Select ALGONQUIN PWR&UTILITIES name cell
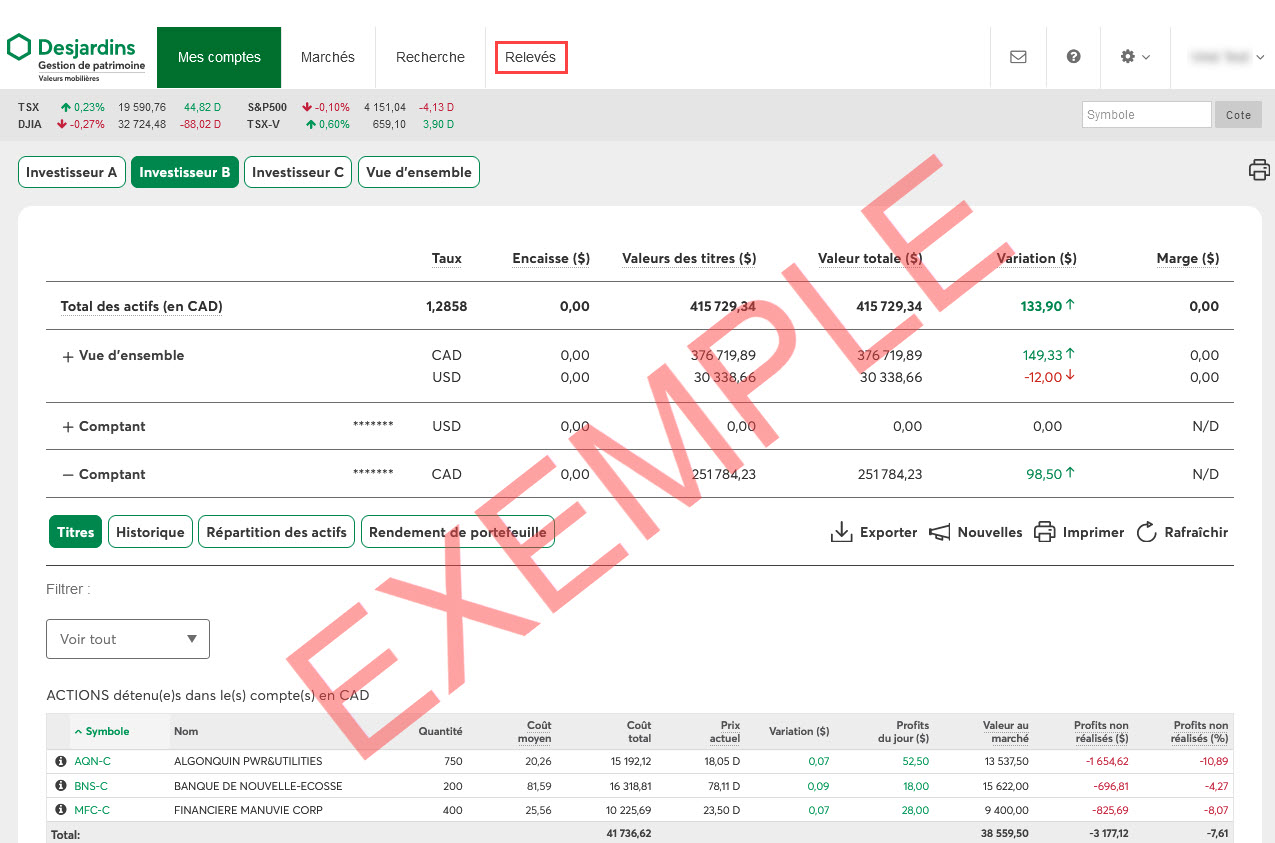1275x843 pixels. coord(248,762)
